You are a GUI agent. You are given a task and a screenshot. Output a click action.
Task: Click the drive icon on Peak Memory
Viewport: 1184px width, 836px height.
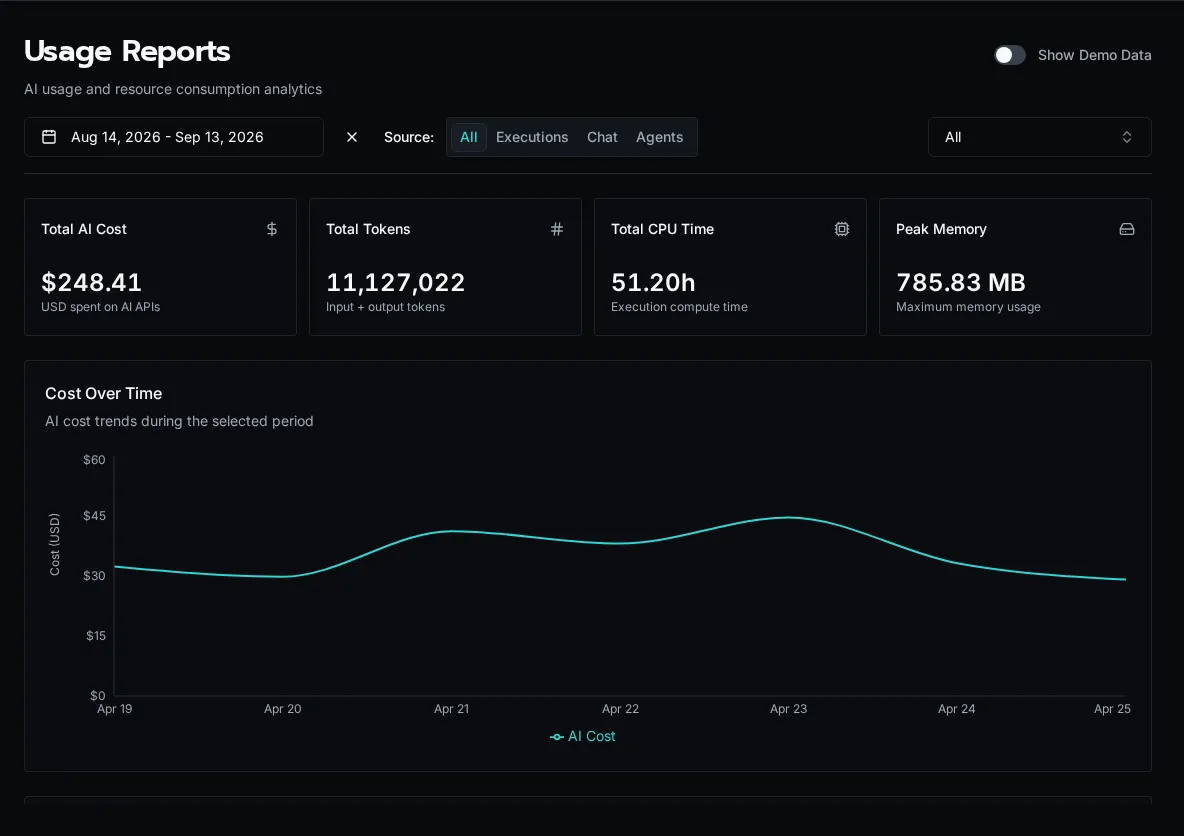point(1127,229)
